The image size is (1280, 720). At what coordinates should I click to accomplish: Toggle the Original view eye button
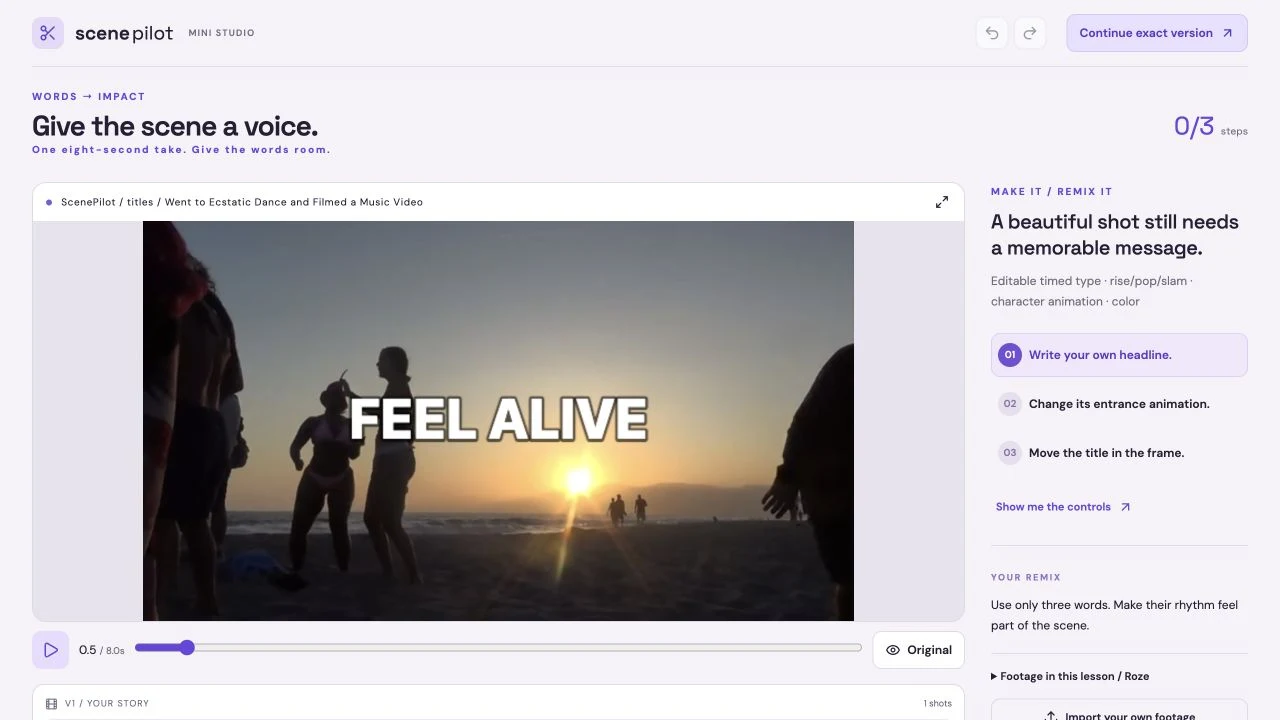pos(918,650)
